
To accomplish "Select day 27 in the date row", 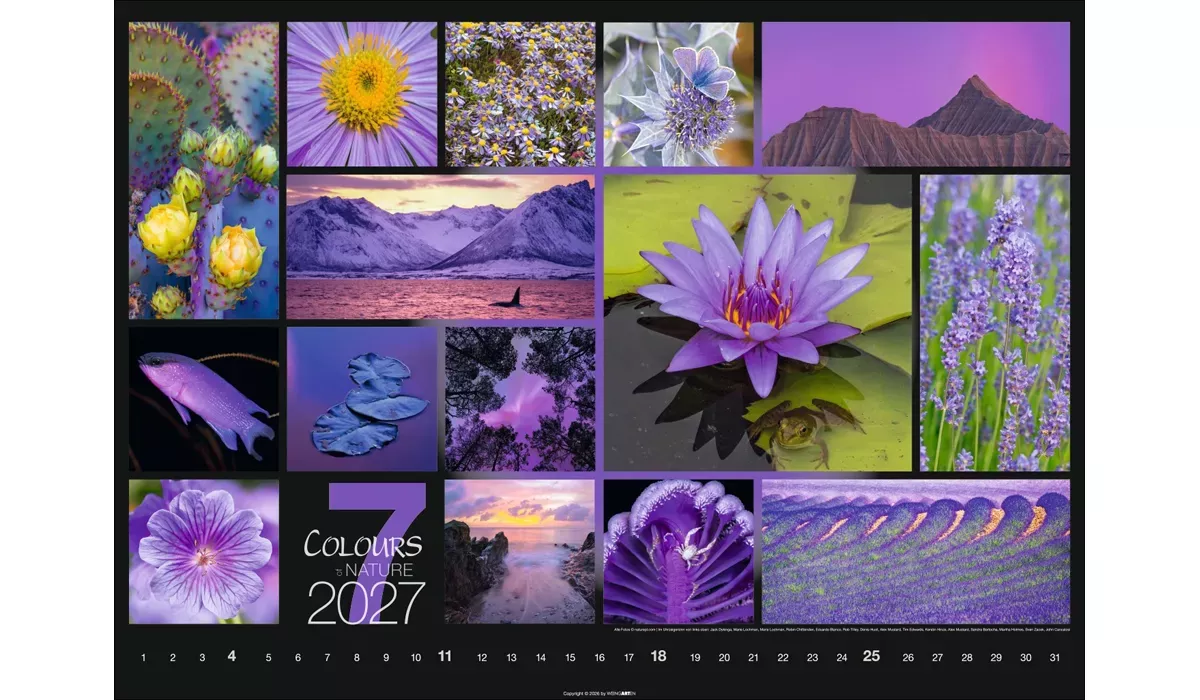I will (x=937, y=658).
